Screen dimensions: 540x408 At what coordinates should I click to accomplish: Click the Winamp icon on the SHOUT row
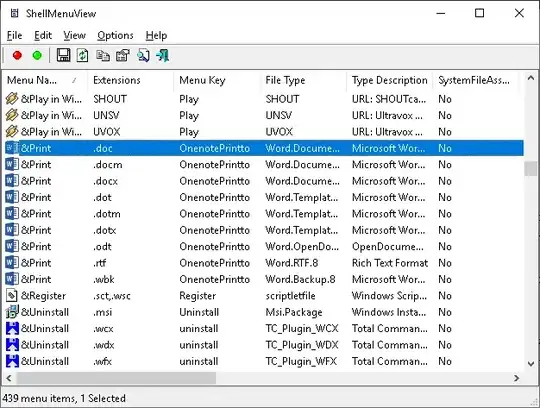point(12,99)
